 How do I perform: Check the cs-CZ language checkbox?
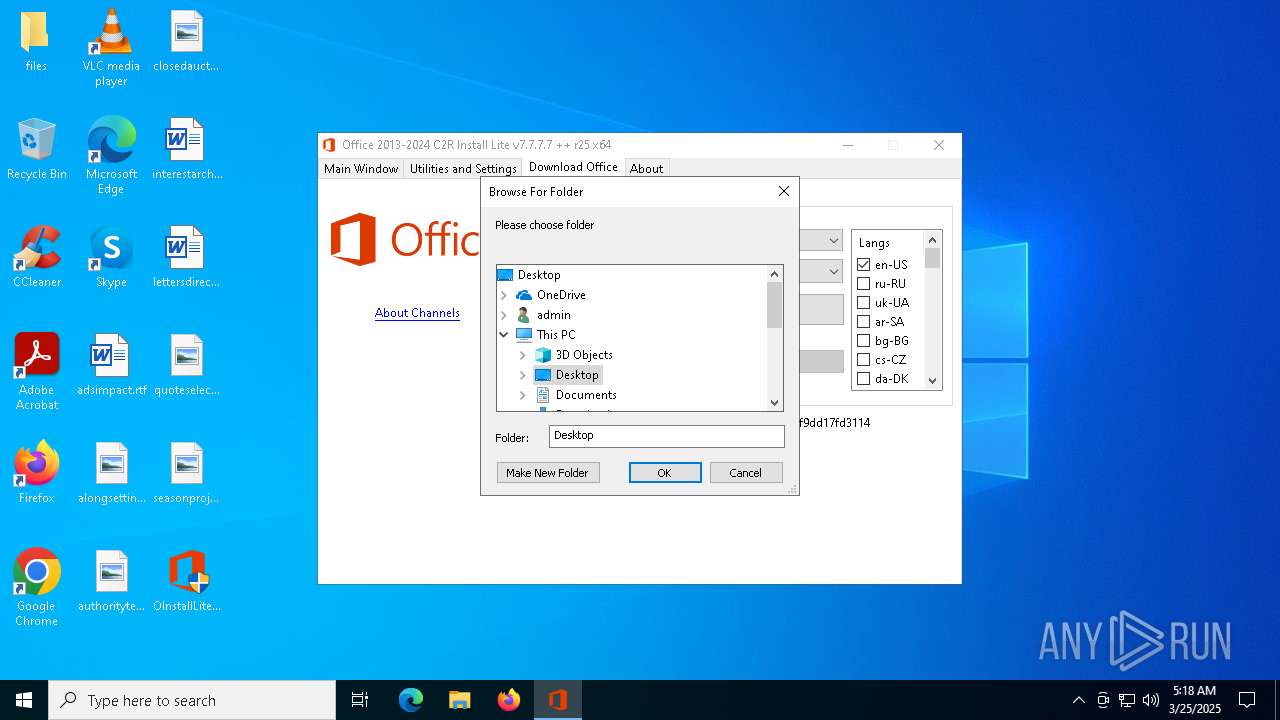864,359
